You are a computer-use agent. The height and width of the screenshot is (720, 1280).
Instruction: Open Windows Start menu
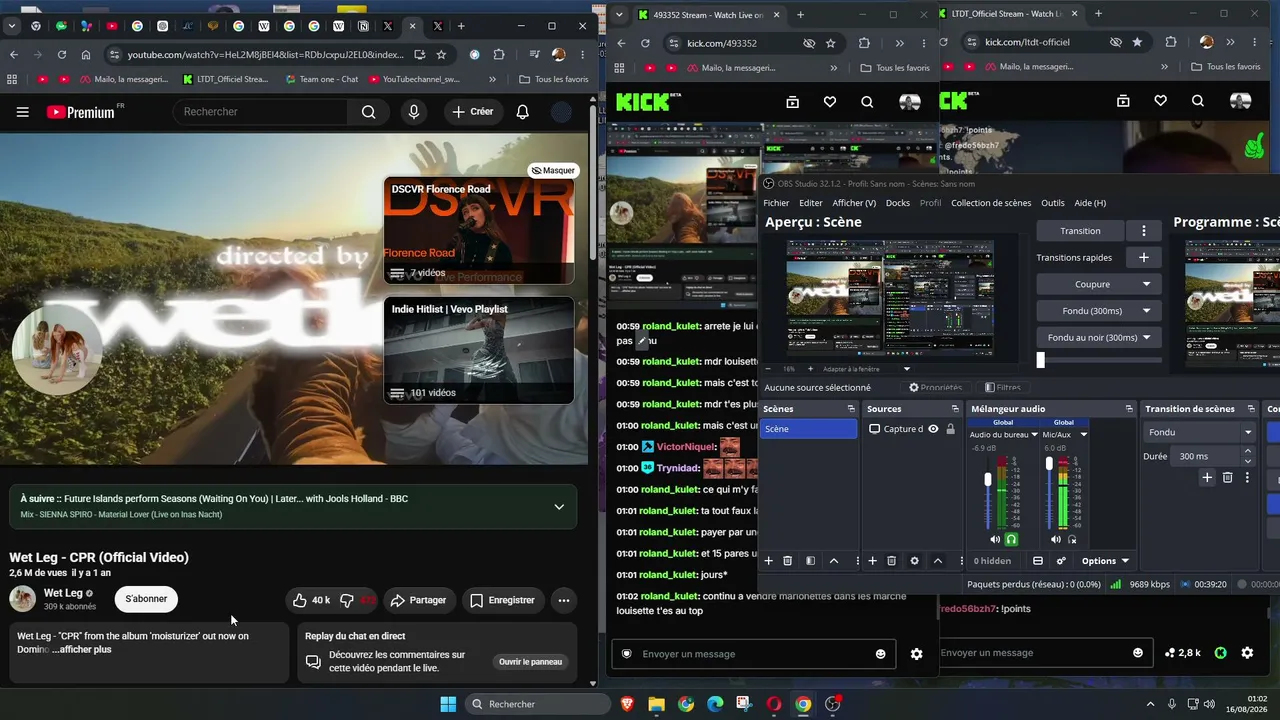(x=448, y=704)
